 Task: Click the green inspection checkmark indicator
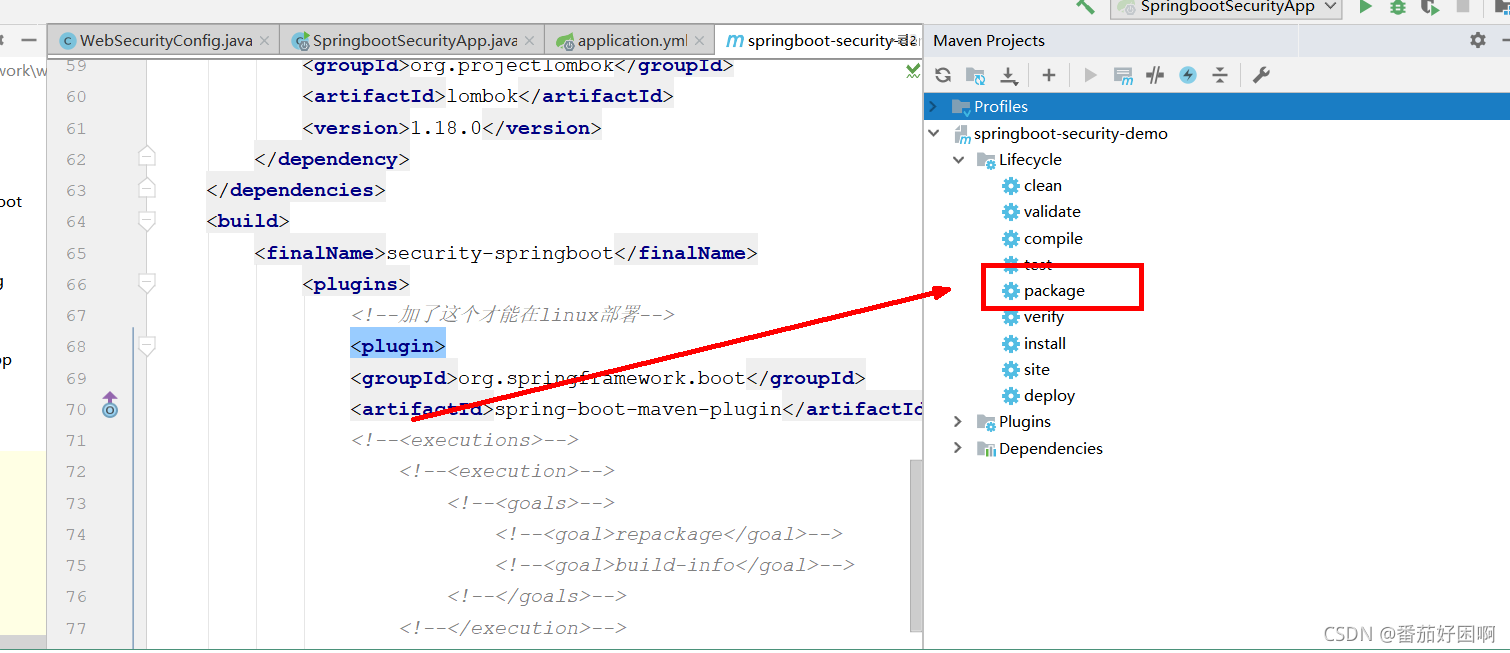coord(913,71)
